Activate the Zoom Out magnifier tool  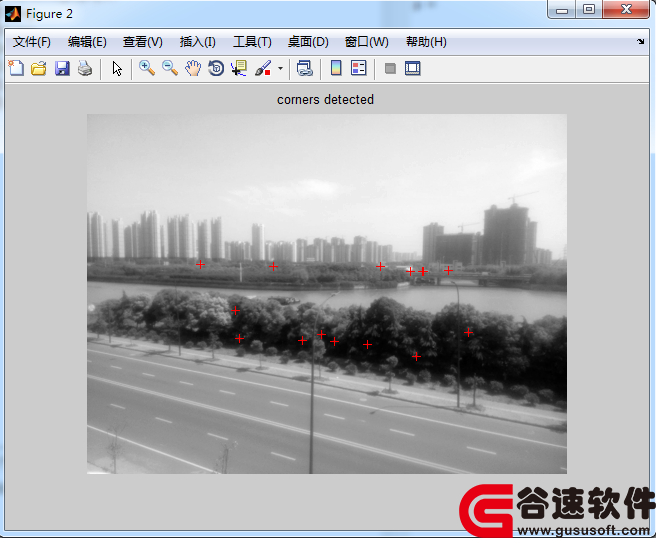(170, 68)
